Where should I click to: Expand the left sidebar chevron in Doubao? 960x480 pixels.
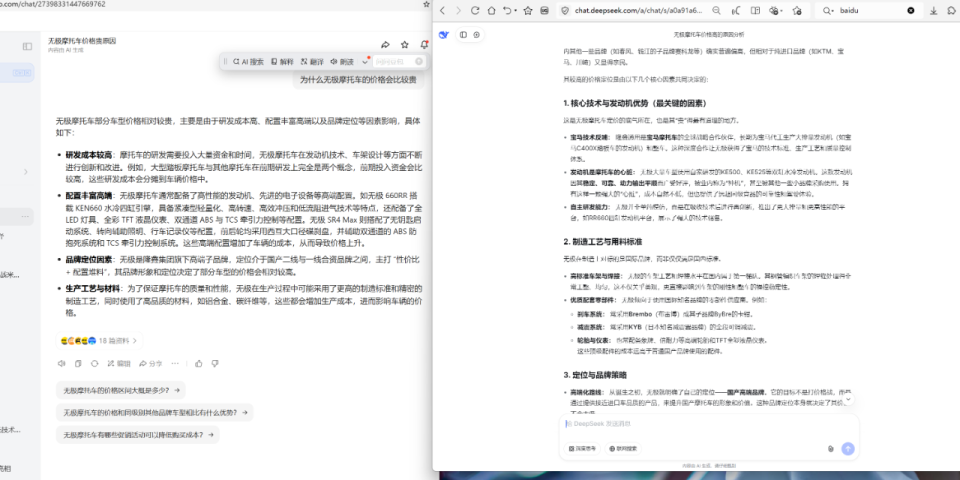(x=26, y=172)
